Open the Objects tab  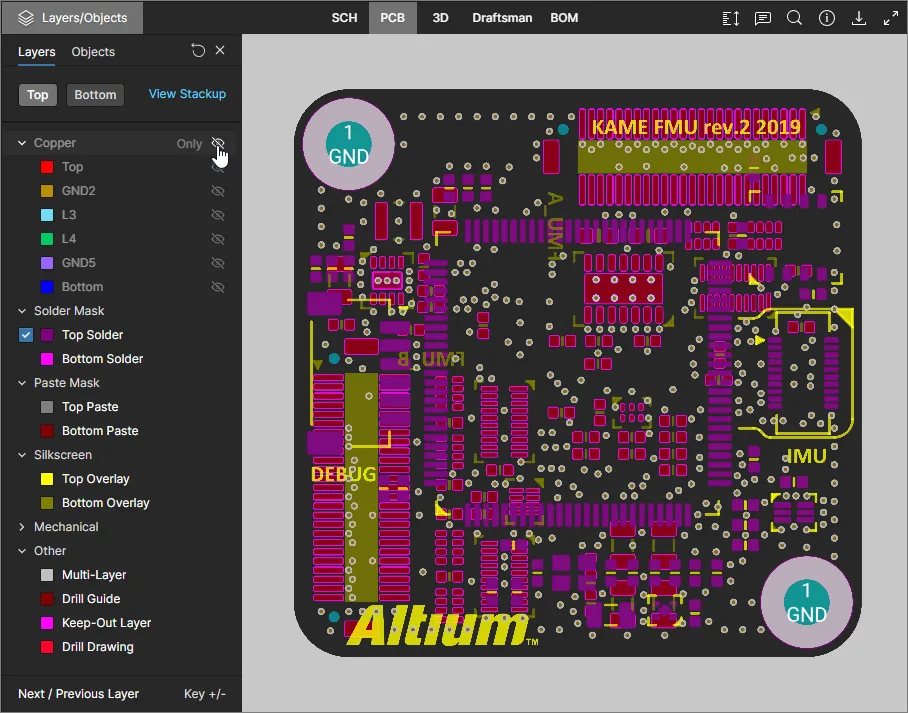pyautogui.click(x=93, y=52)
